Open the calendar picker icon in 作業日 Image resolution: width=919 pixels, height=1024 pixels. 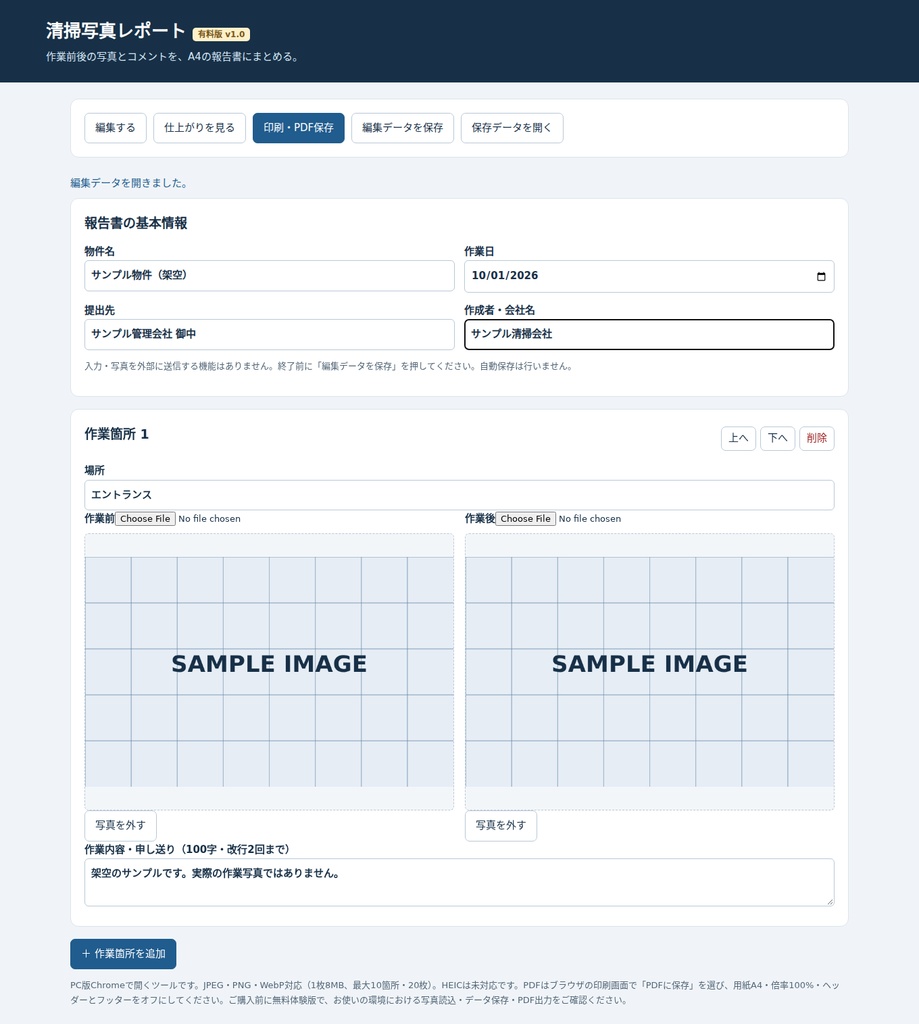pos(821,276)
